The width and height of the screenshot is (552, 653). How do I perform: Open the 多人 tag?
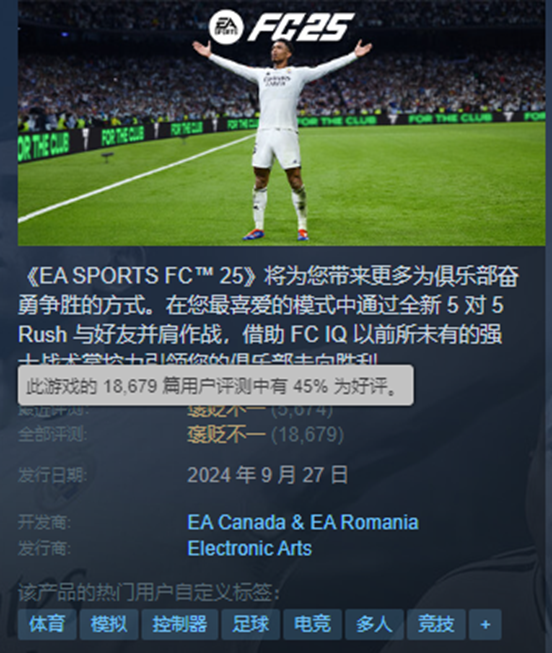[374, 624]
